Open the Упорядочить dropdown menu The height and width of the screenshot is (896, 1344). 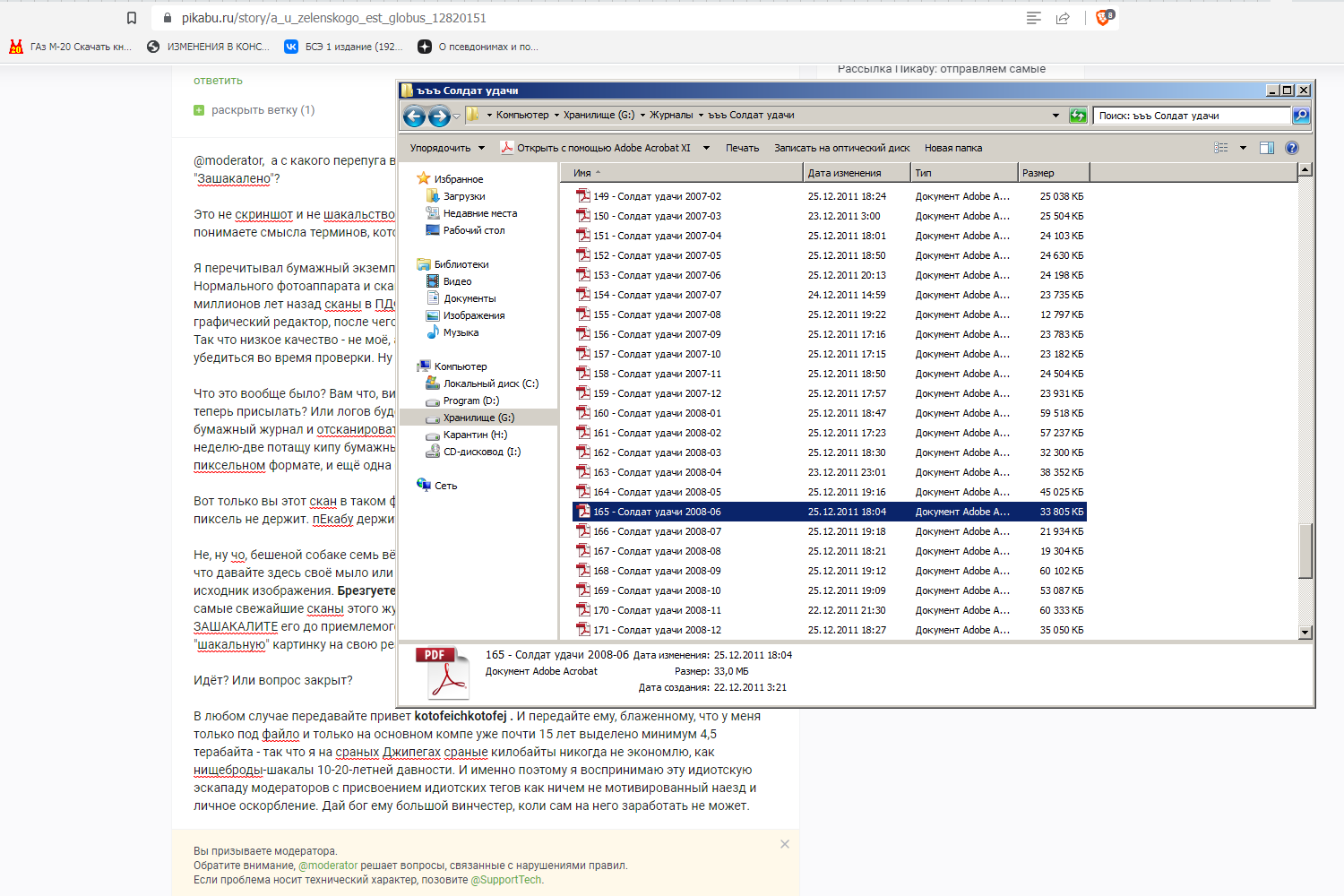tap(446, 148)
